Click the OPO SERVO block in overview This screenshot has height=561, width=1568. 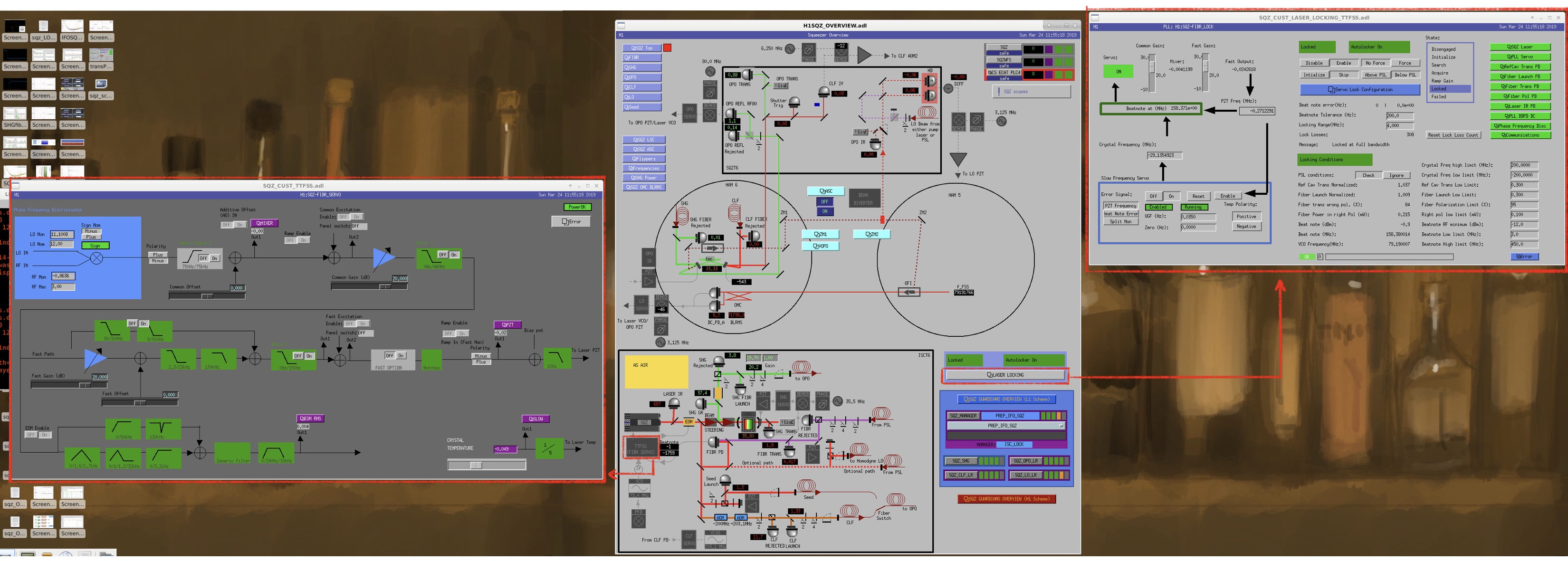(x=689, y=113)
